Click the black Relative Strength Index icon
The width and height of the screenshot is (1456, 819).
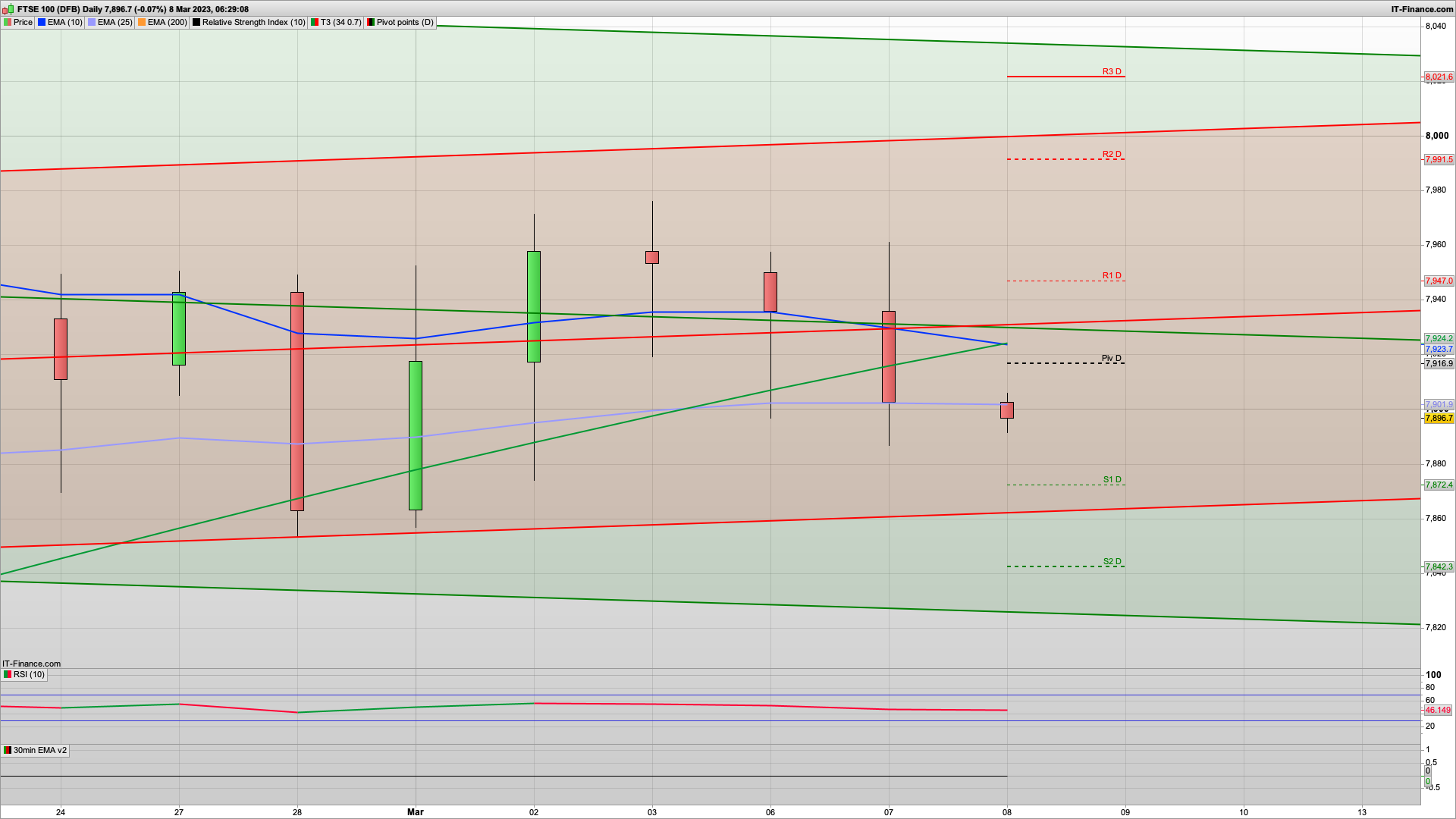pyautogui.click(x=196, y=22)
